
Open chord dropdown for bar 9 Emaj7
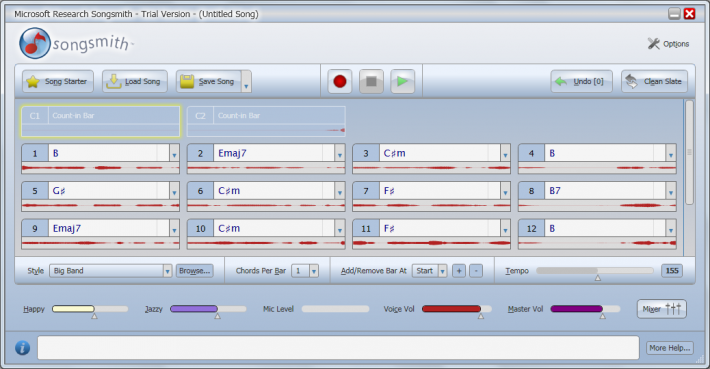[x=174, y=228]
